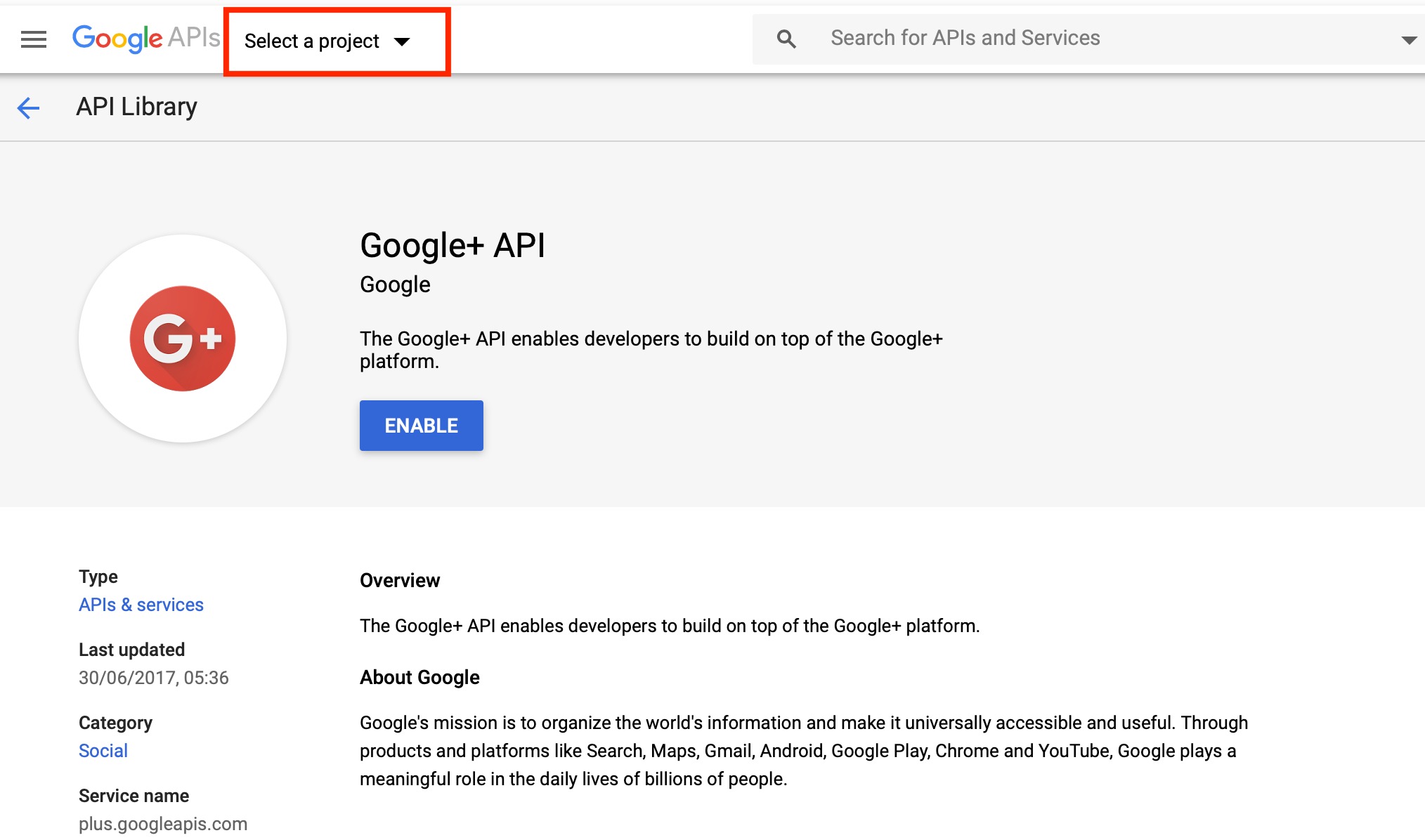Click the Google APIs logo

[146, 38]
